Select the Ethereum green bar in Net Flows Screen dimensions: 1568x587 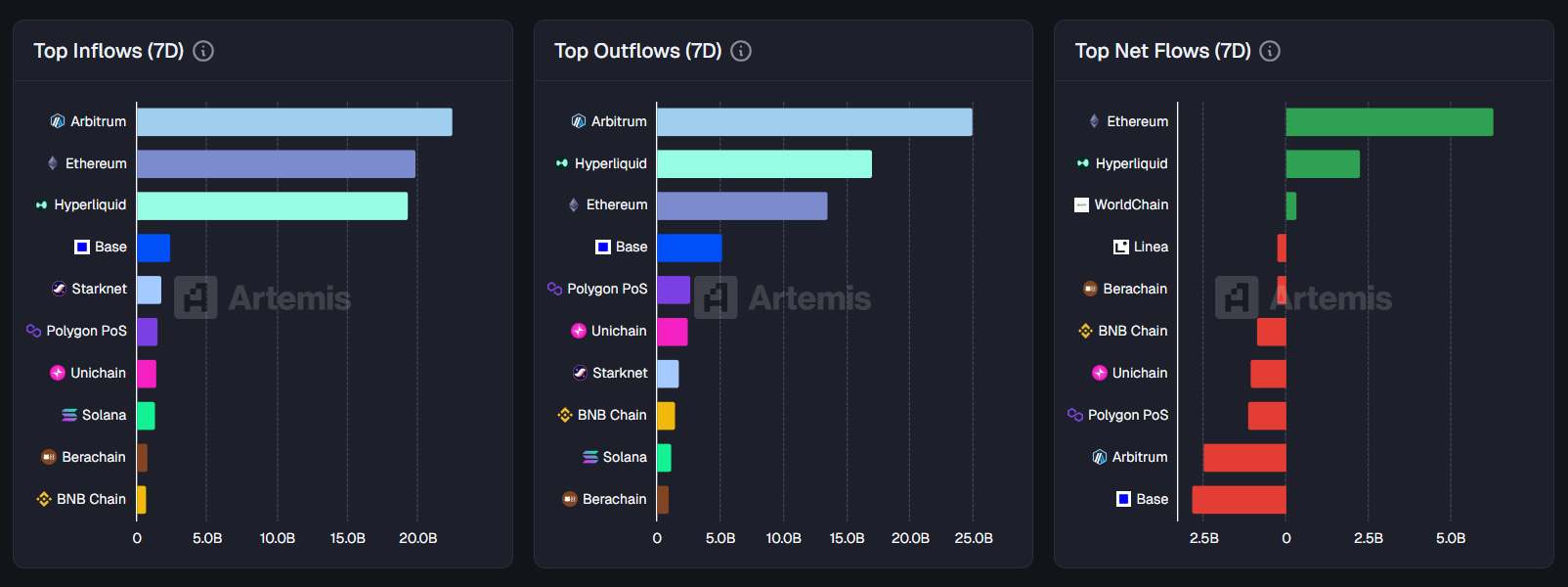[x=1388, y=122]
